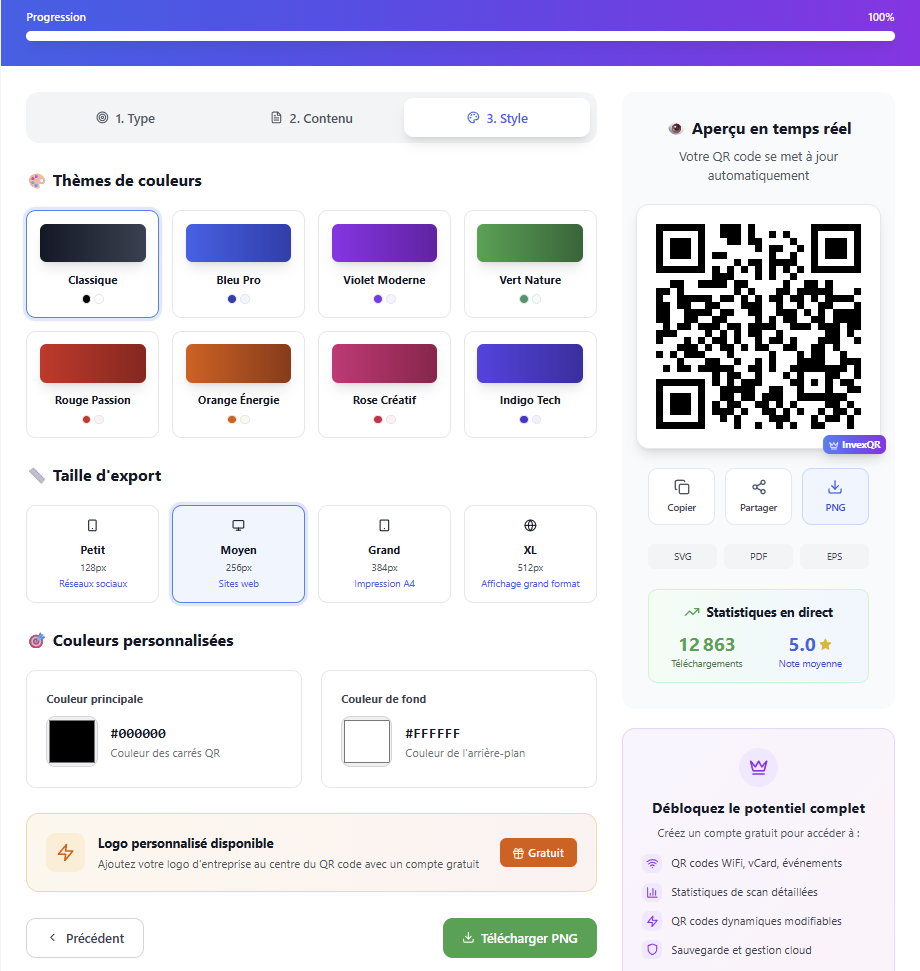Open the white Couleur de fond swatch

point(366,742)
